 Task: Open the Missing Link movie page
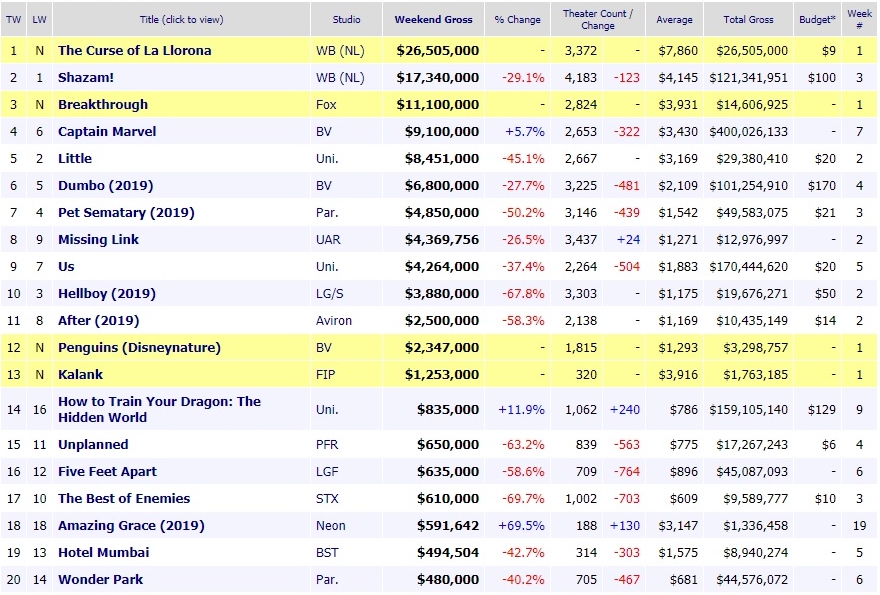(x=98, y=239)
